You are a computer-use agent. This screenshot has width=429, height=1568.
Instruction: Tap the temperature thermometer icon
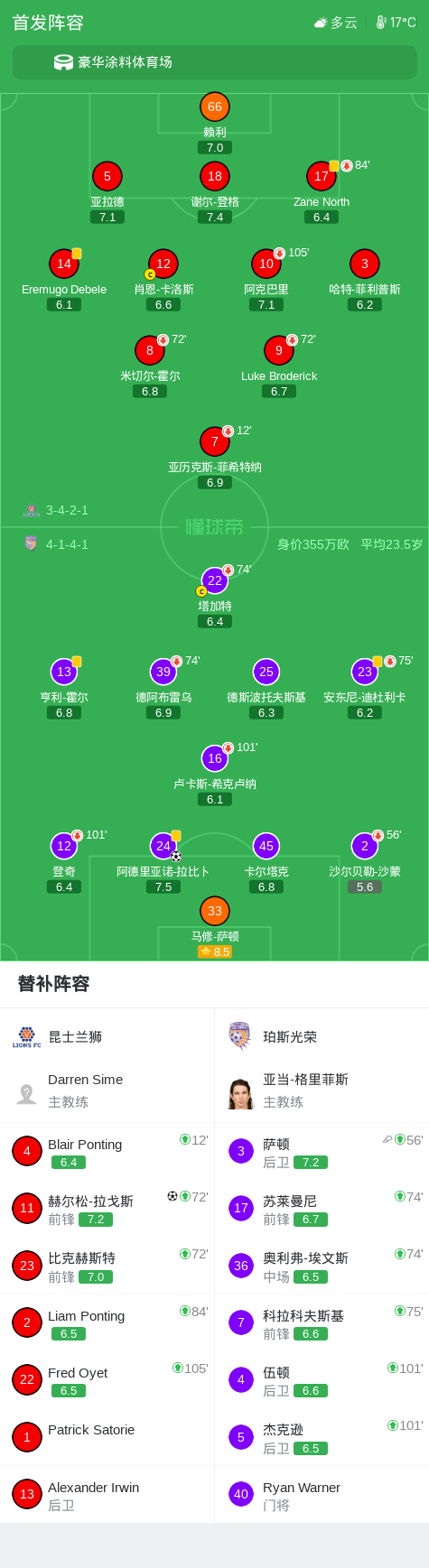click(x=381, y=23)
